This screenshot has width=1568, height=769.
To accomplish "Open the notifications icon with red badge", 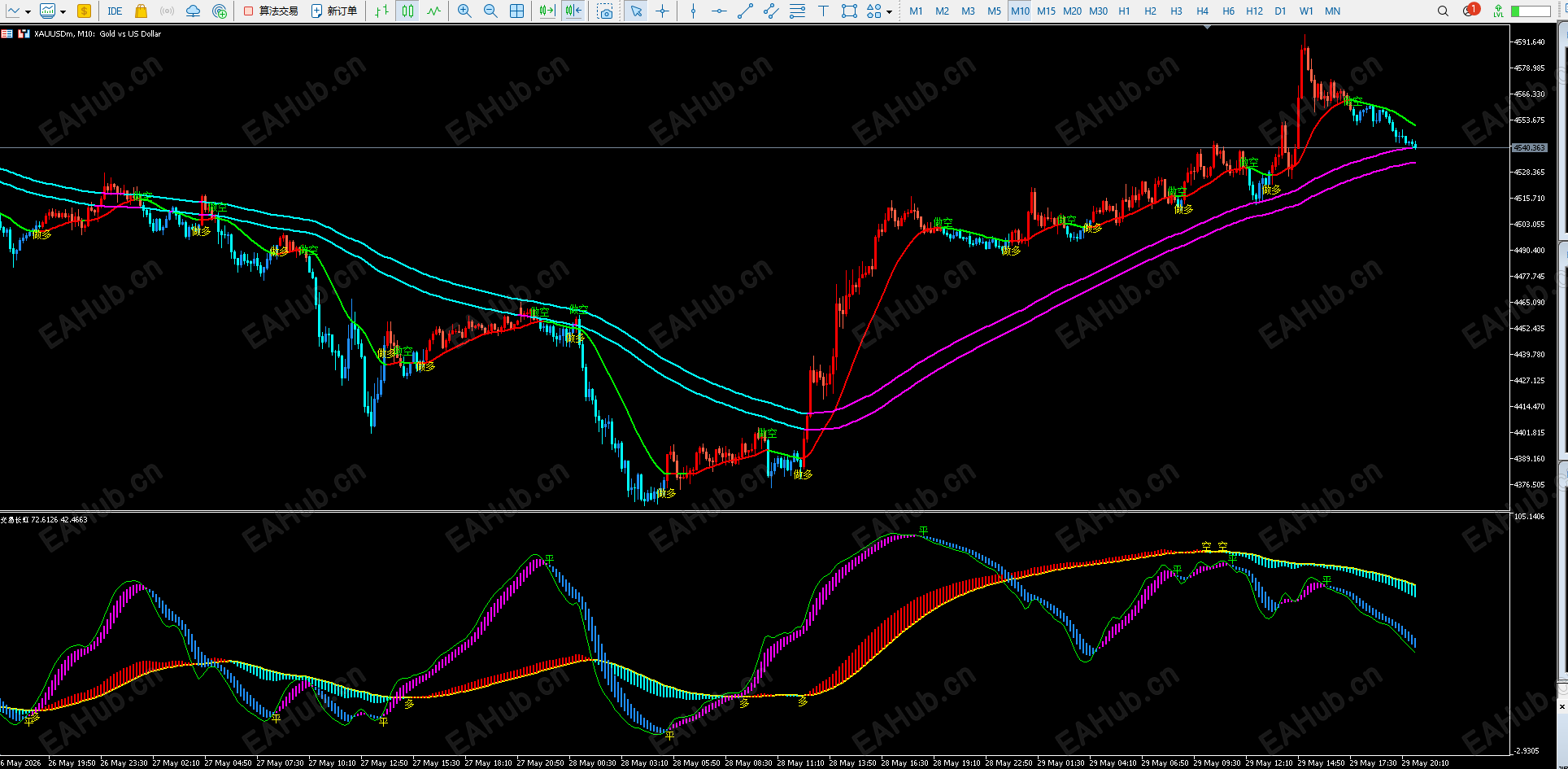I will click(x=1470, y=11).
